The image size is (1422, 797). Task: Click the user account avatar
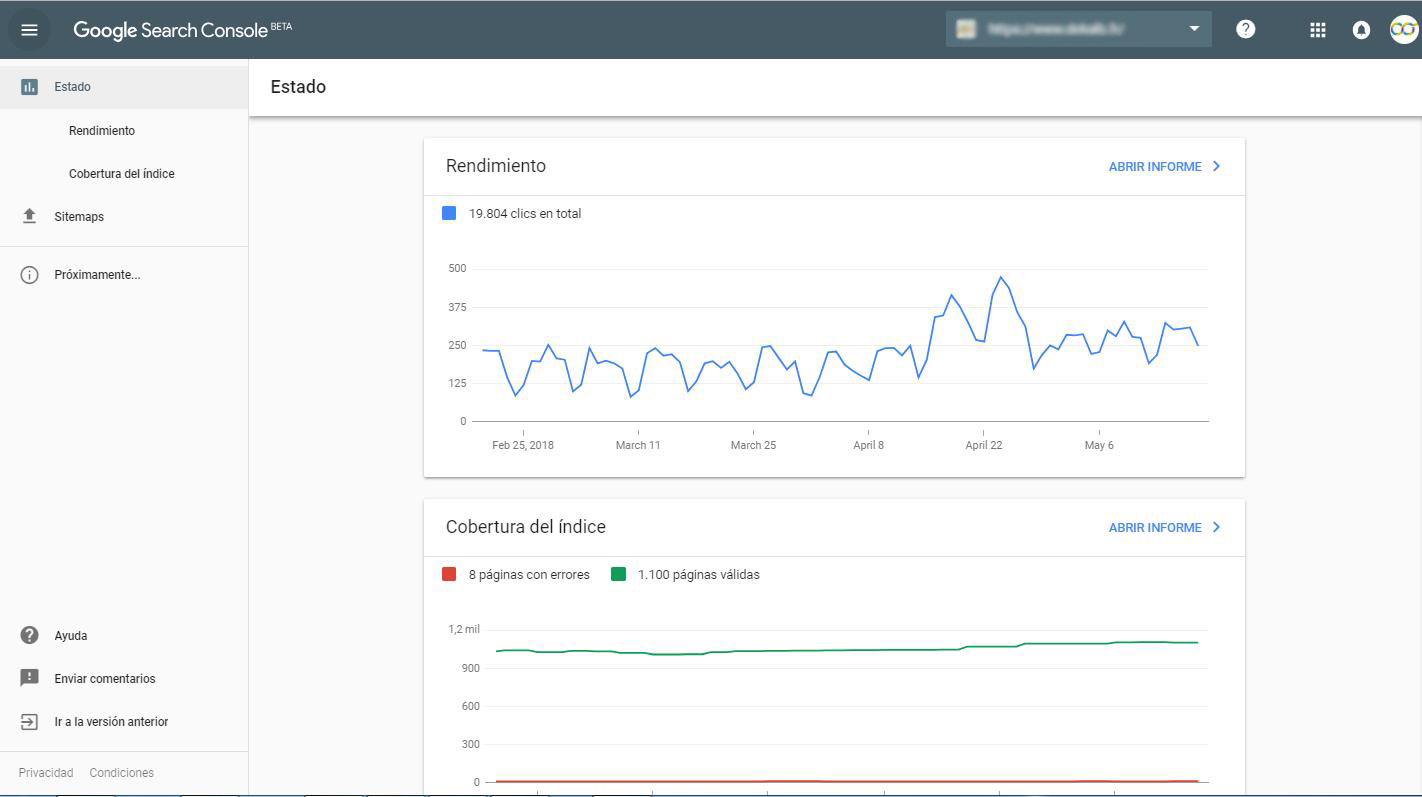pos(1403,30)
